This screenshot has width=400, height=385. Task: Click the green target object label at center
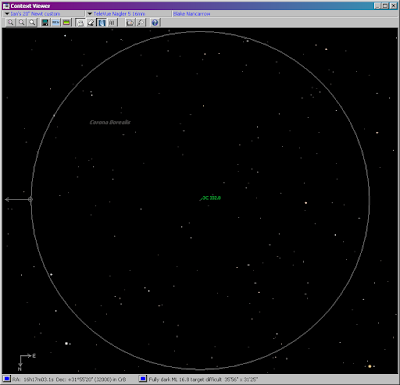(212, 198)
